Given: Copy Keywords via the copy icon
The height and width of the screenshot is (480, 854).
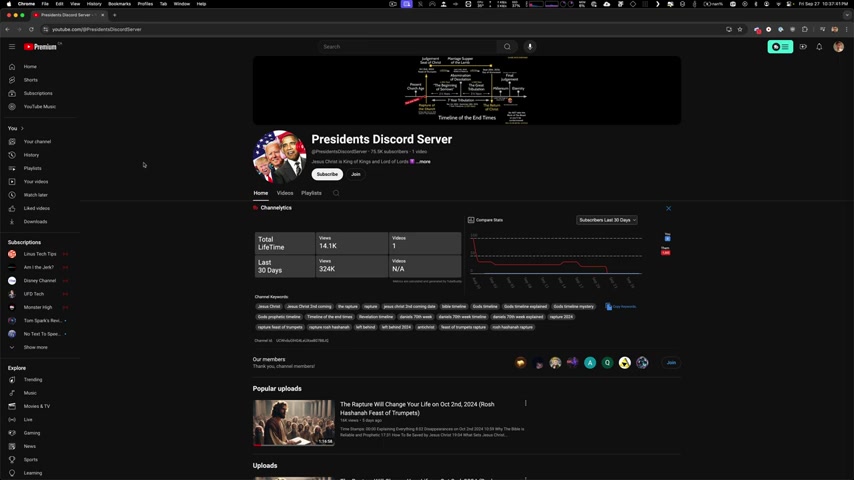Looking at the screenshot, I should coord(608,307).
